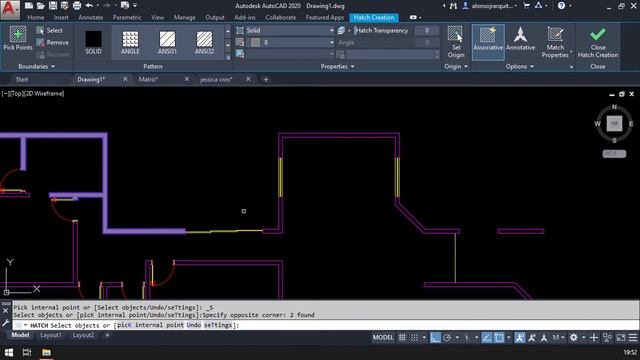The image size is (640, 360).
Task: Click the Isolate Objects icon in status bar
Action: coord(607,338)
